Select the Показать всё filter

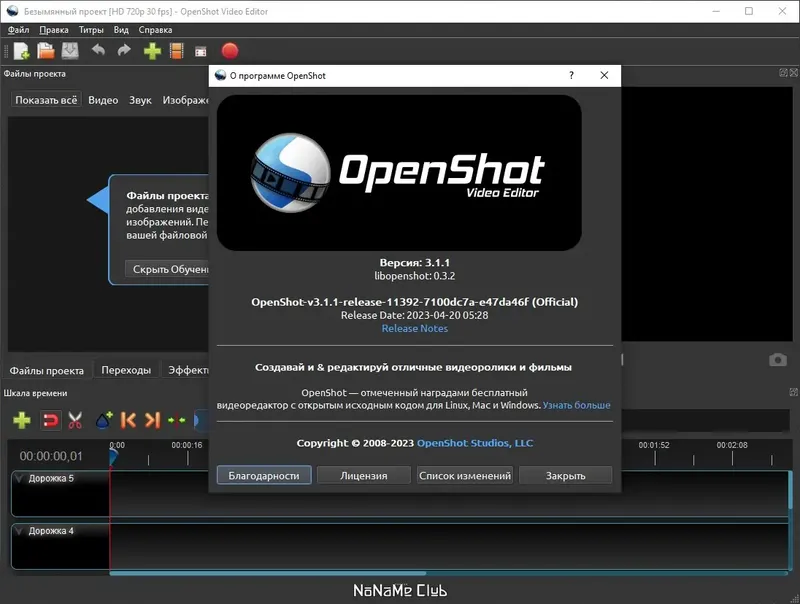pyautogui.click(x=46, y=100)
